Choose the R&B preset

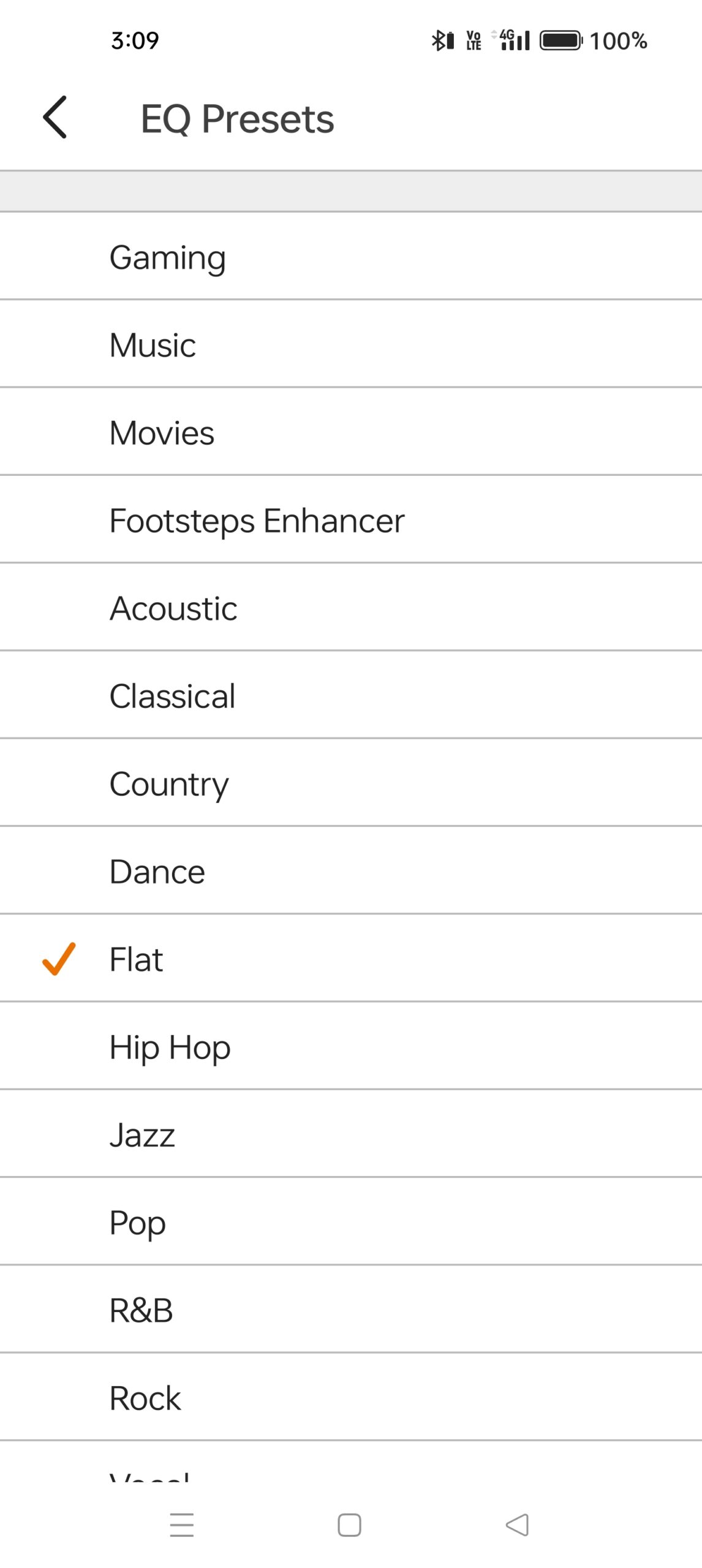click(141, 1310)
